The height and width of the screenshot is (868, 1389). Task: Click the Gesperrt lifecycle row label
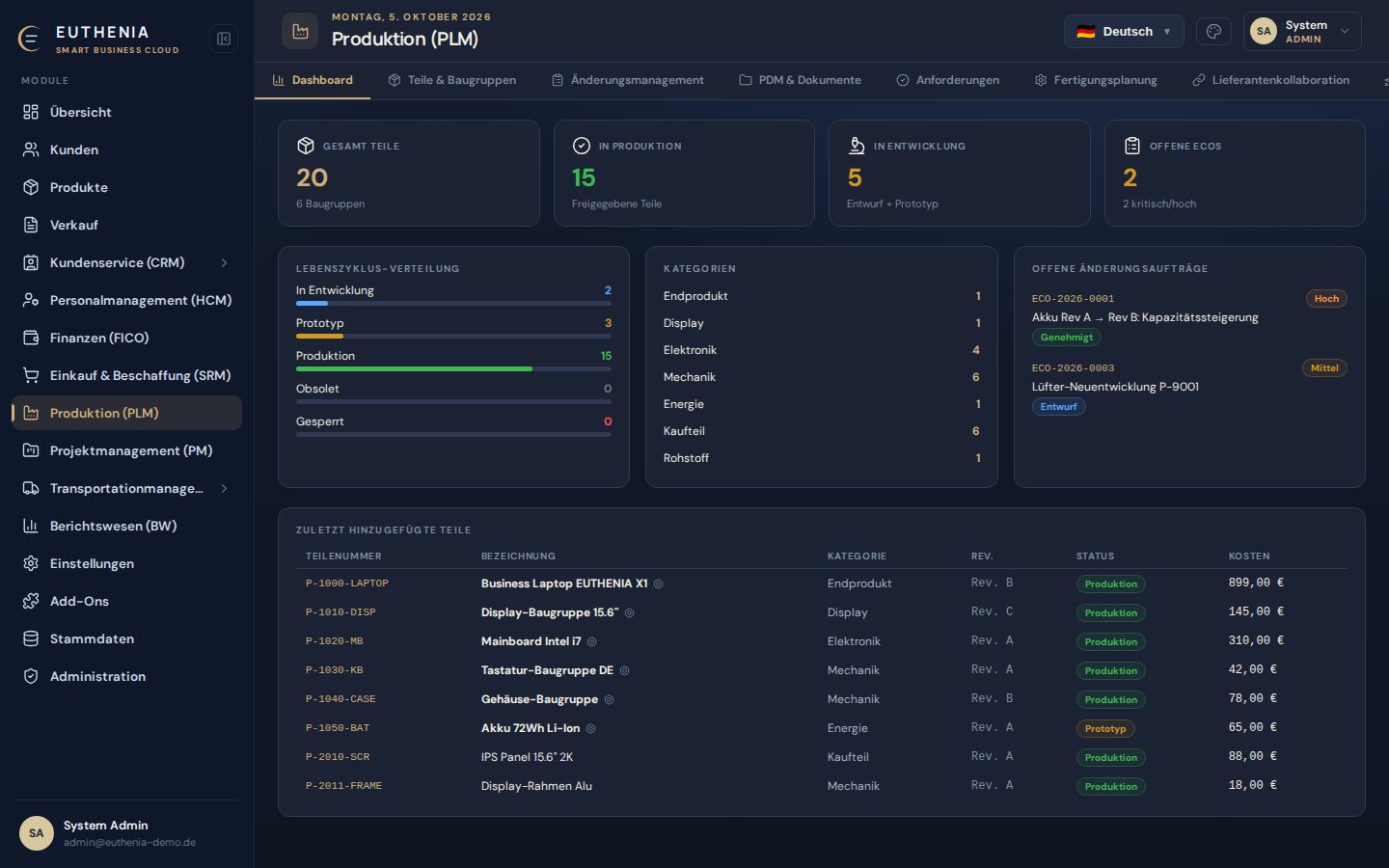(x=320, y=421)
